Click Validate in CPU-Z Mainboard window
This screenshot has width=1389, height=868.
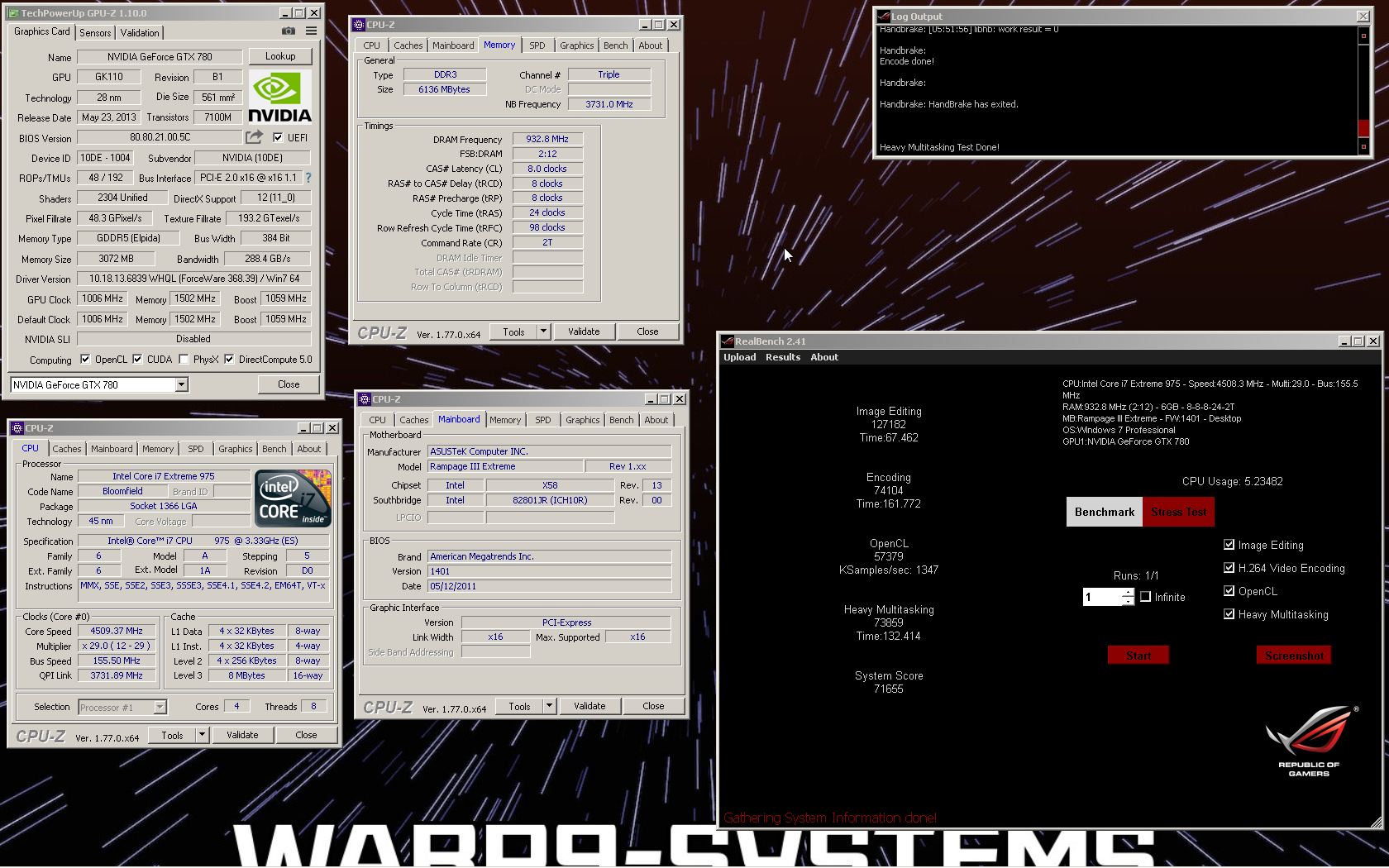(589, 706)
